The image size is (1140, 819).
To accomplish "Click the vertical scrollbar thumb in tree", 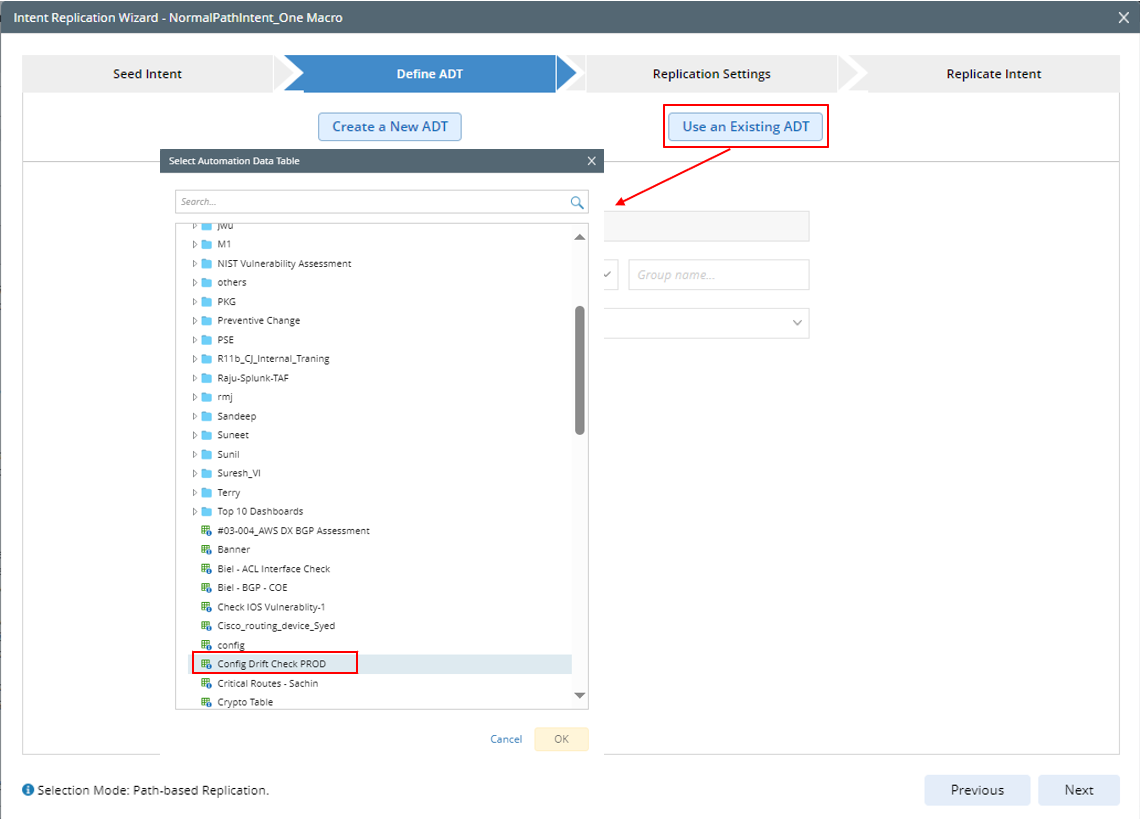I will coord(580,370).
